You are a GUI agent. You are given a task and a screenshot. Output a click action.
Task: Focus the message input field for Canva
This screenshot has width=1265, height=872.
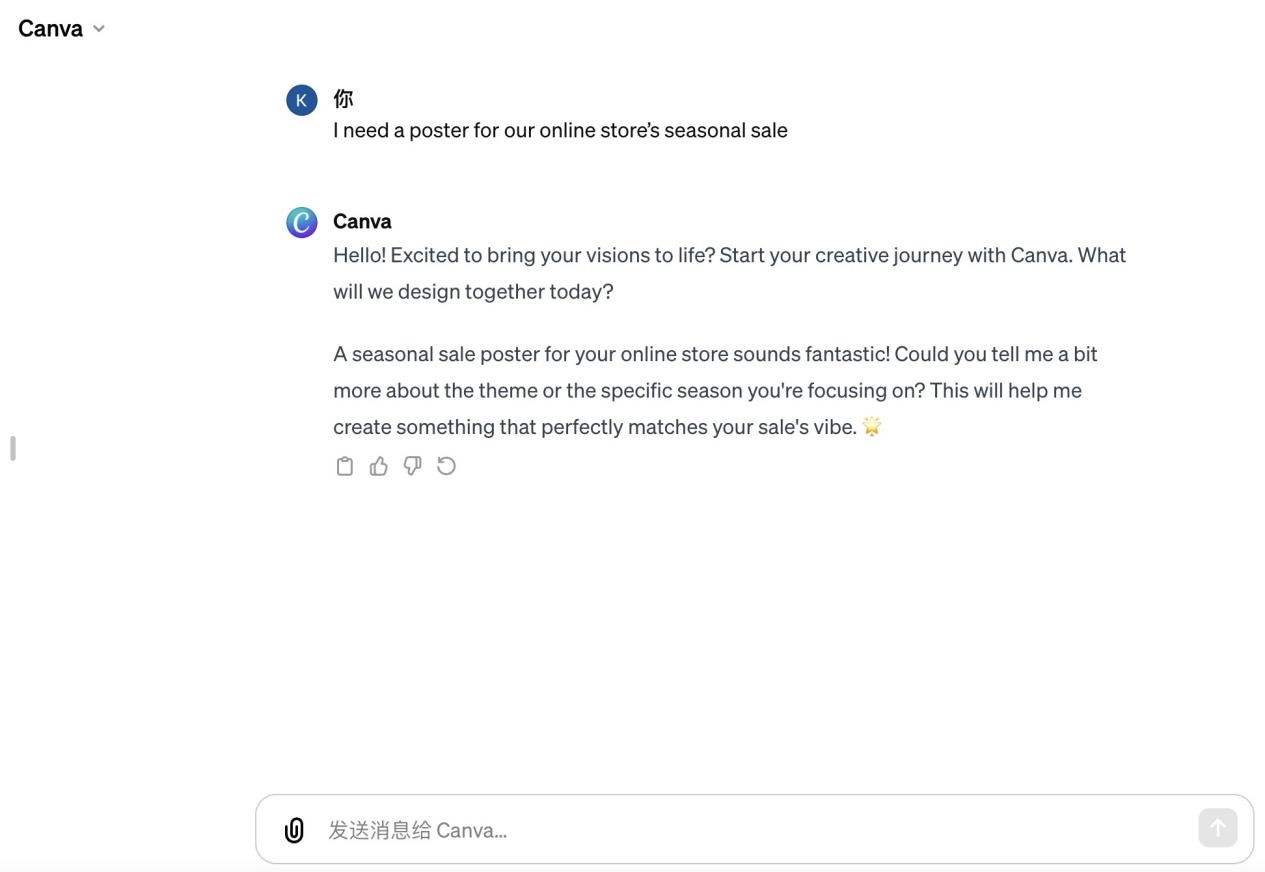click(750, 830)
